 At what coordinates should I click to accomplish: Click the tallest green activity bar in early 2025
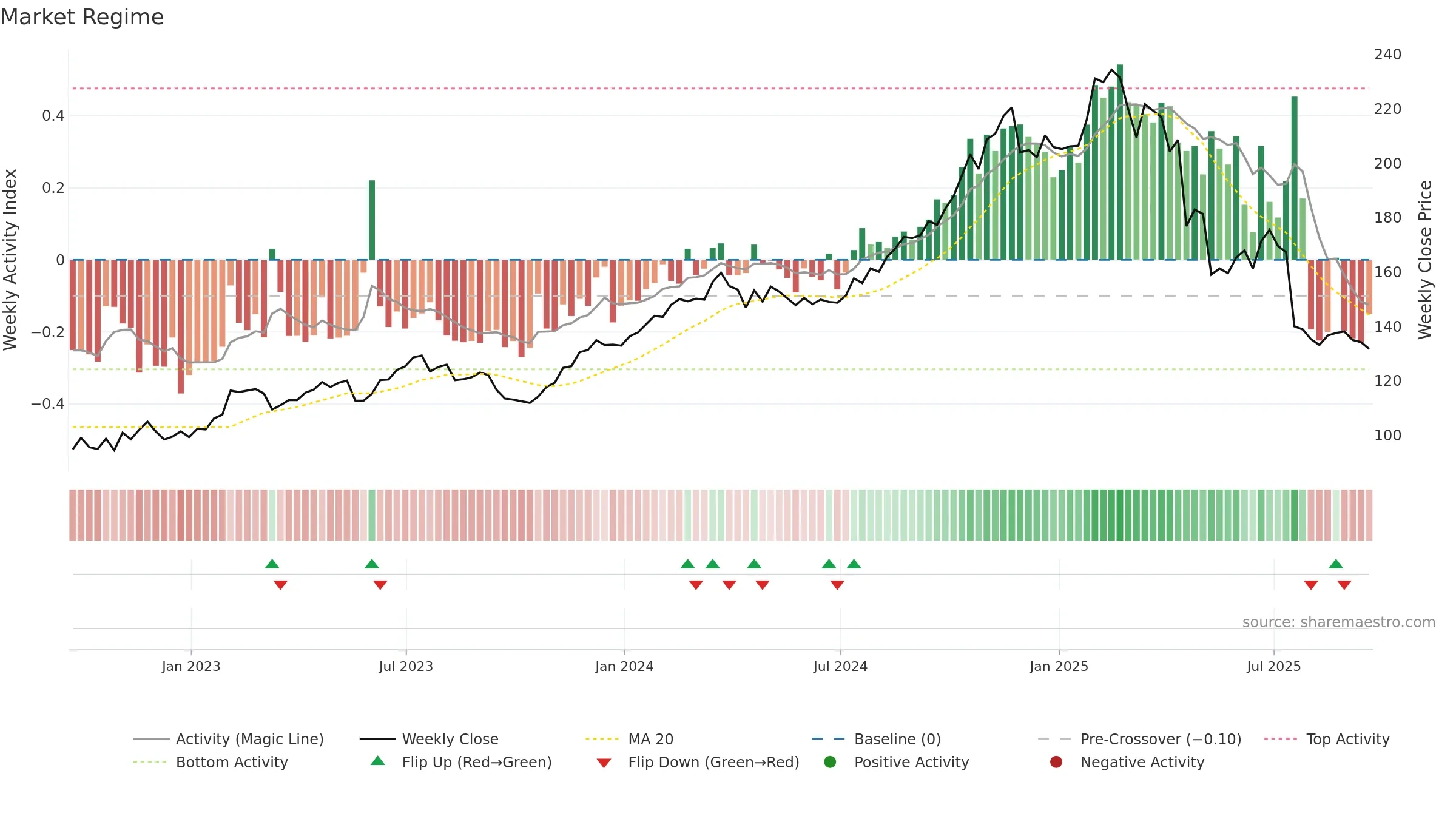tap(1120, 162)
